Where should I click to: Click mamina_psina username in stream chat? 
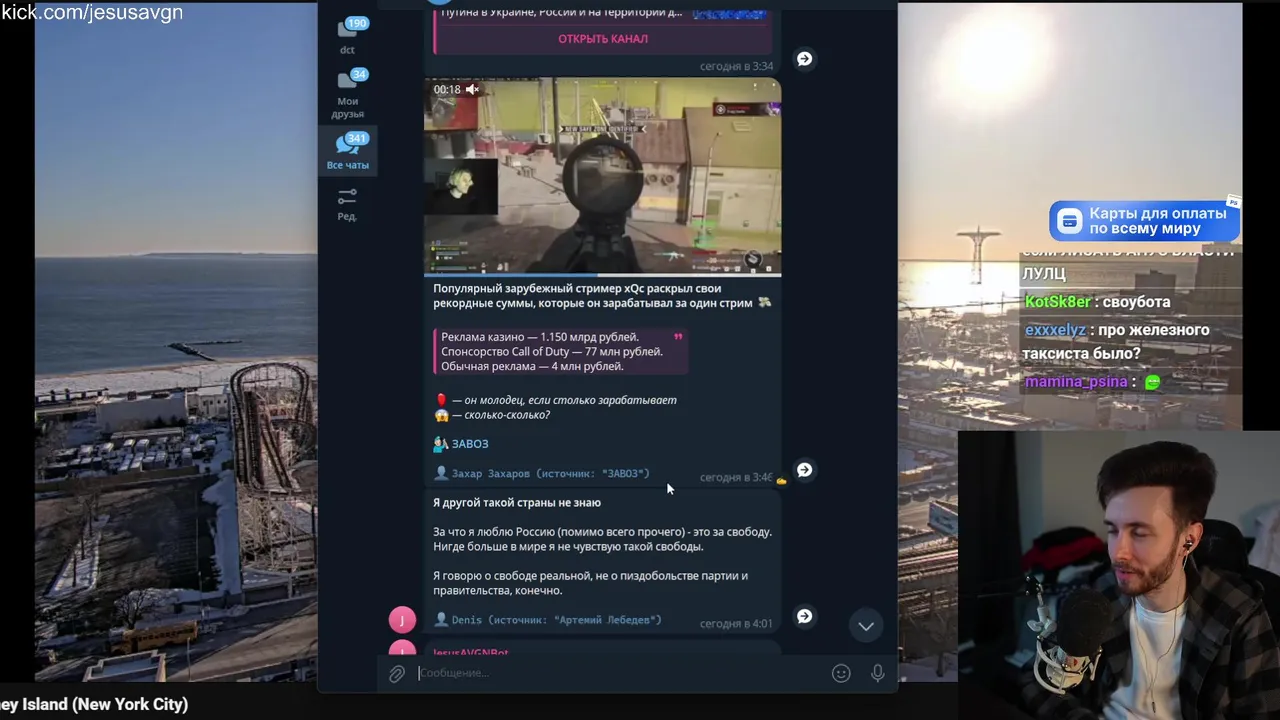tap(1076, 382)
